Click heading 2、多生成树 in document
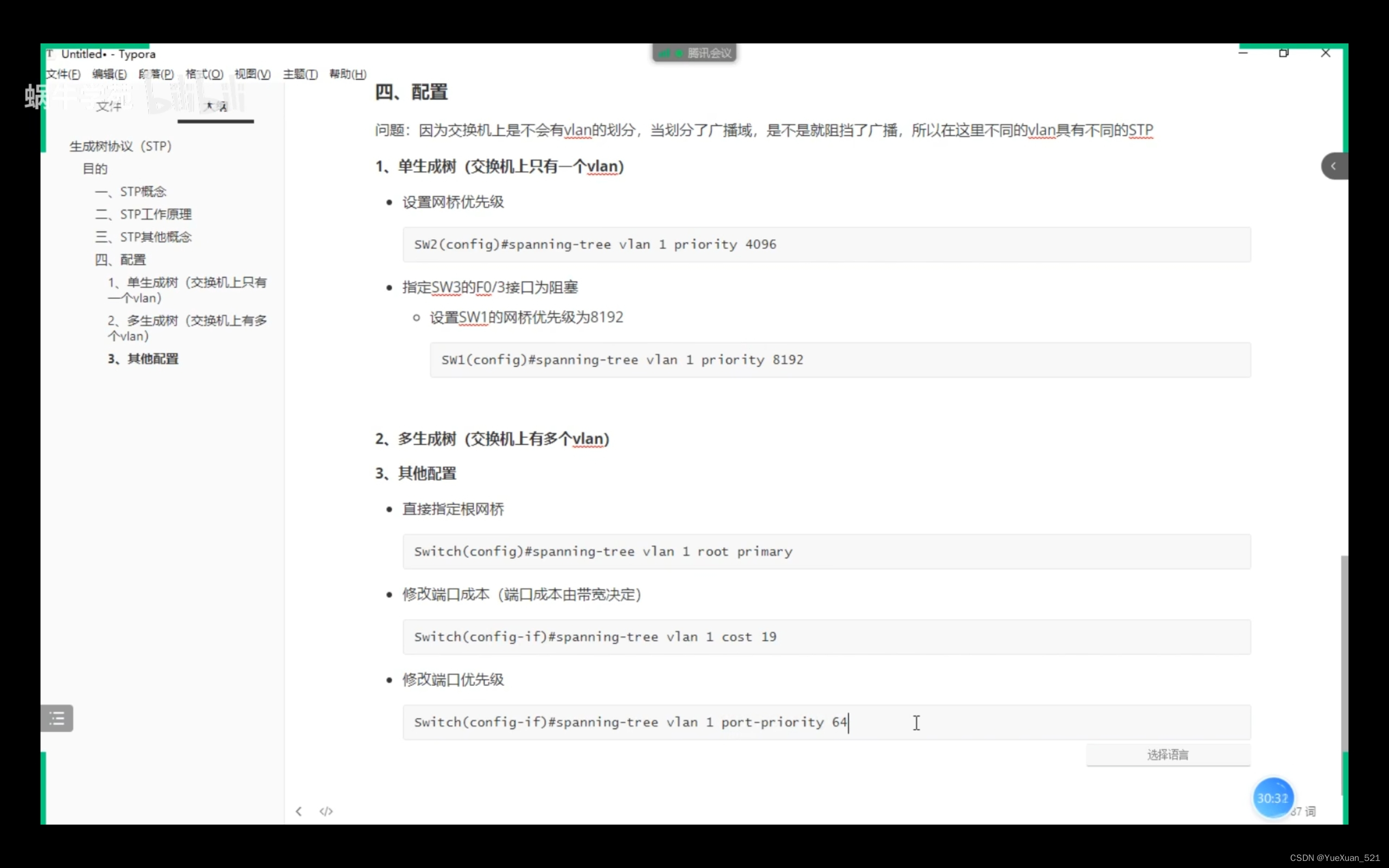 pos(493,439)
